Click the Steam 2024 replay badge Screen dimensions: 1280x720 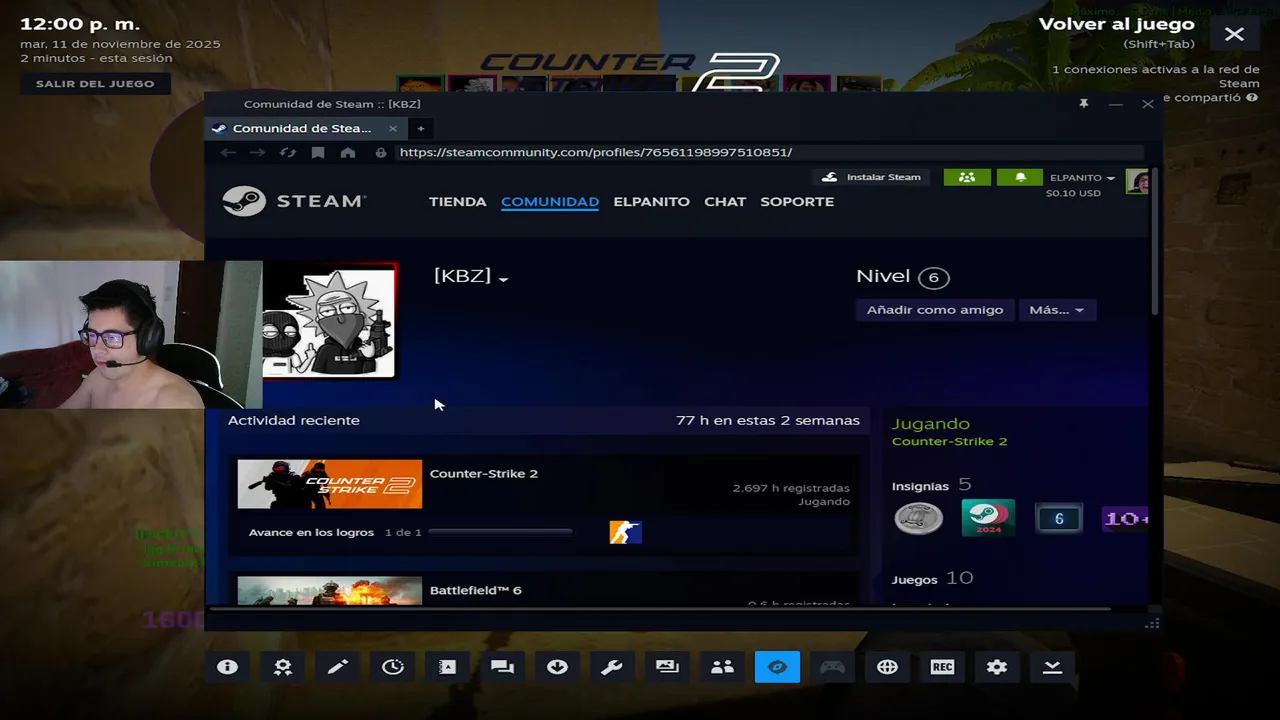[988, 518]
